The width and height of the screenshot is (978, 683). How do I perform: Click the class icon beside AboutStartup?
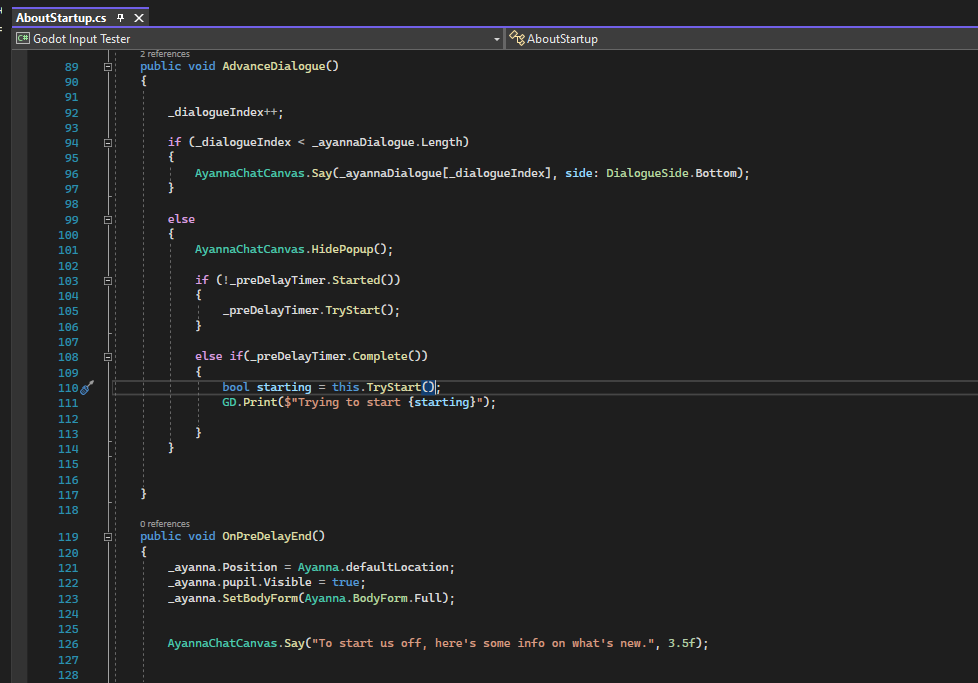[516, 39]
